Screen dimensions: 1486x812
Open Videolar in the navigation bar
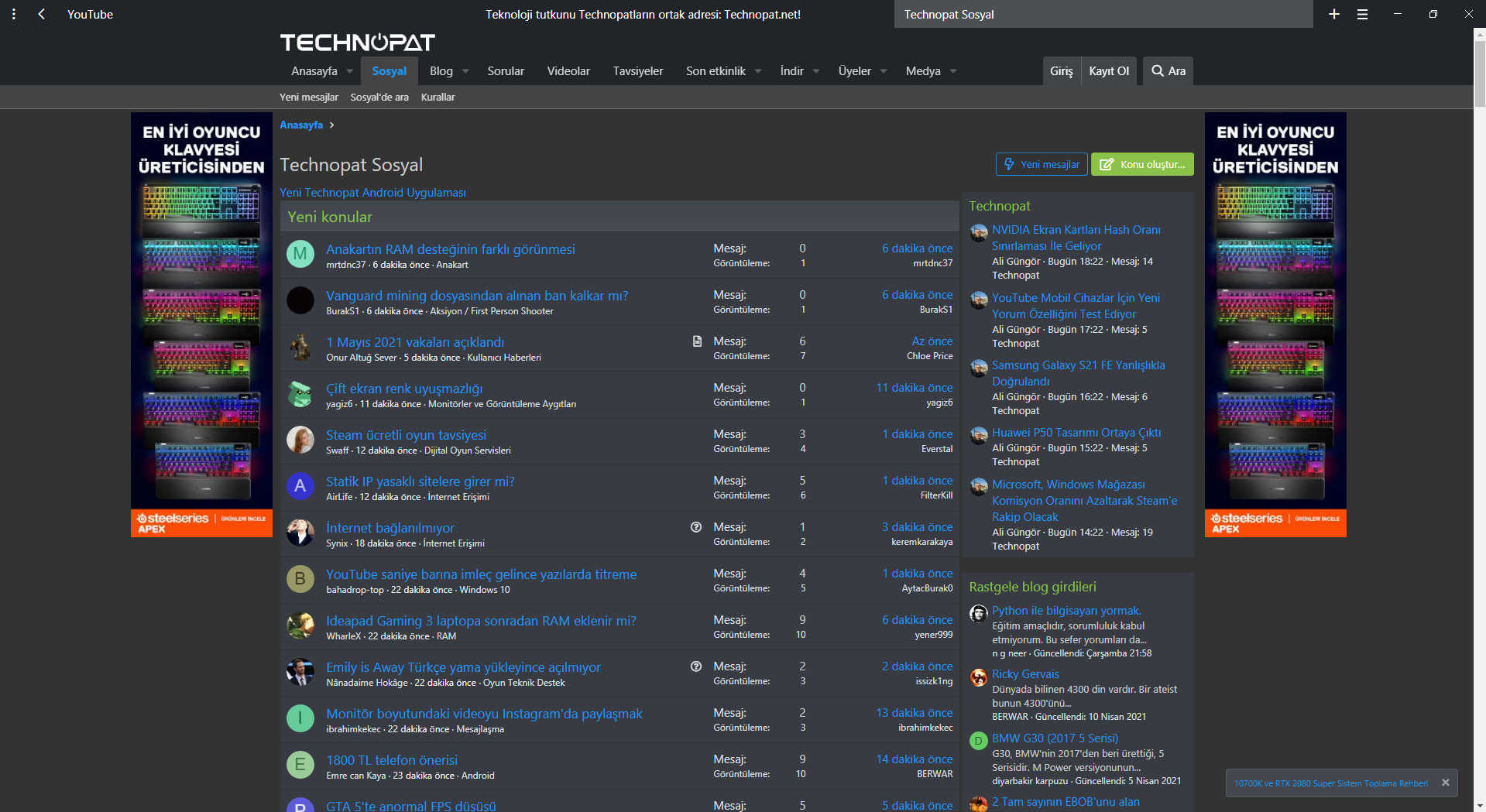568,70
